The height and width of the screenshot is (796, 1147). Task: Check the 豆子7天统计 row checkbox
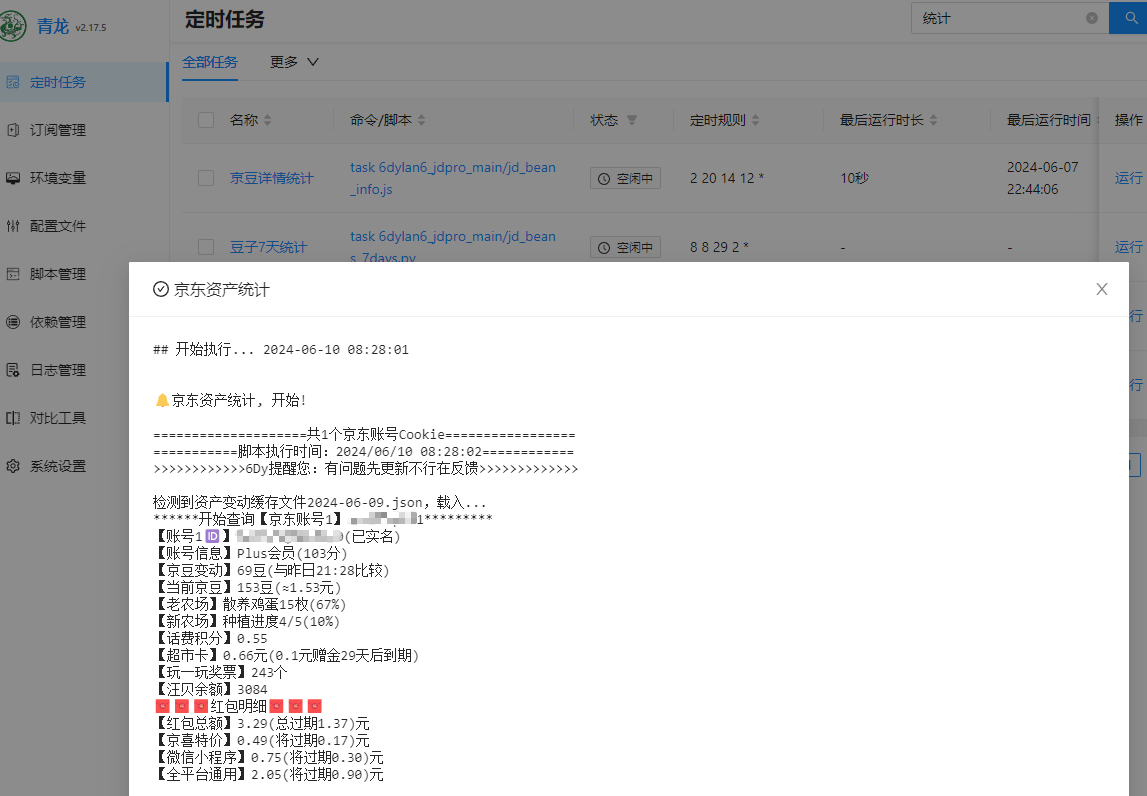[206, 247]
